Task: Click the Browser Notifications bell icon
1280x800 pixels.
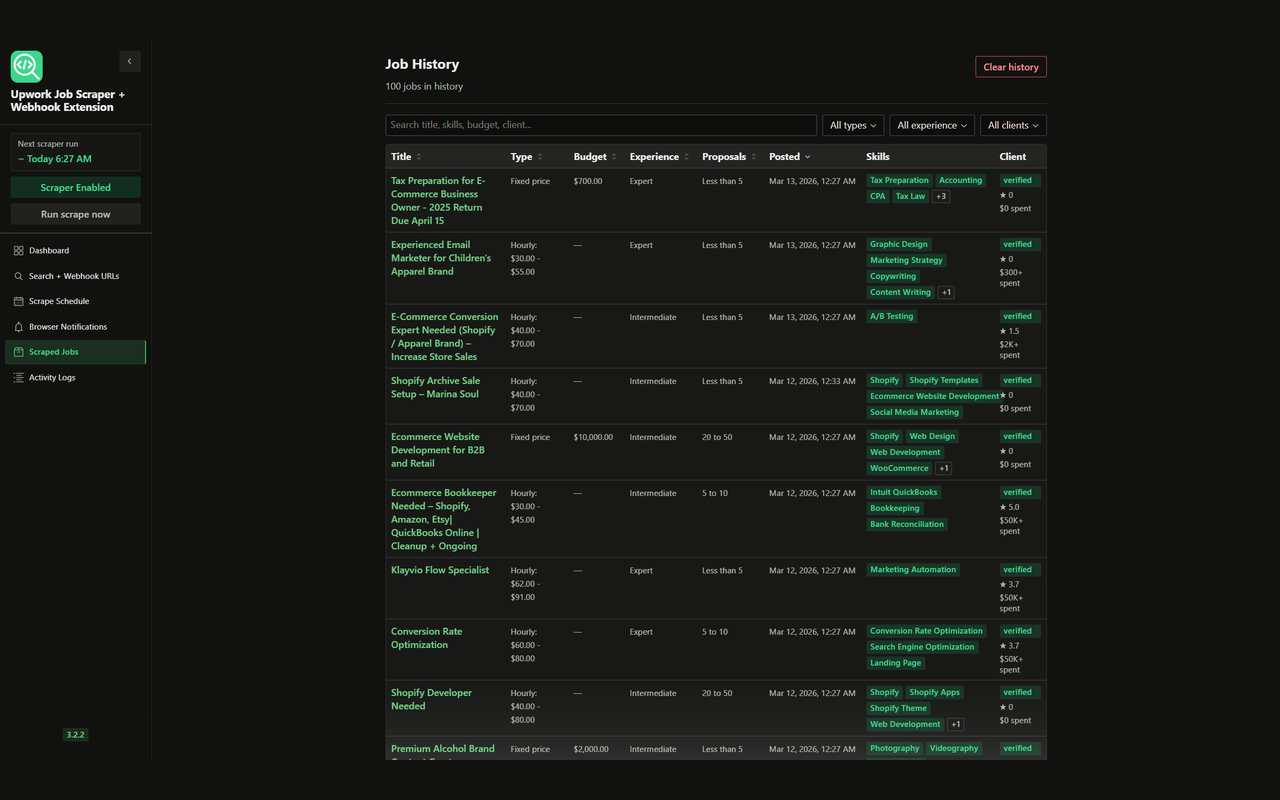Action: click(x=19, y=327)
